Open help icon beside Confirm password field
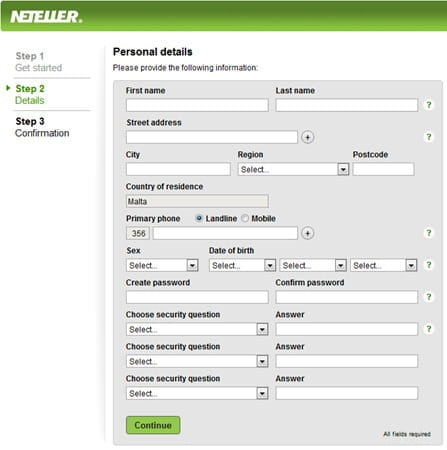The width and height of the screenshot is (447, 450). (x=429, y=297)
